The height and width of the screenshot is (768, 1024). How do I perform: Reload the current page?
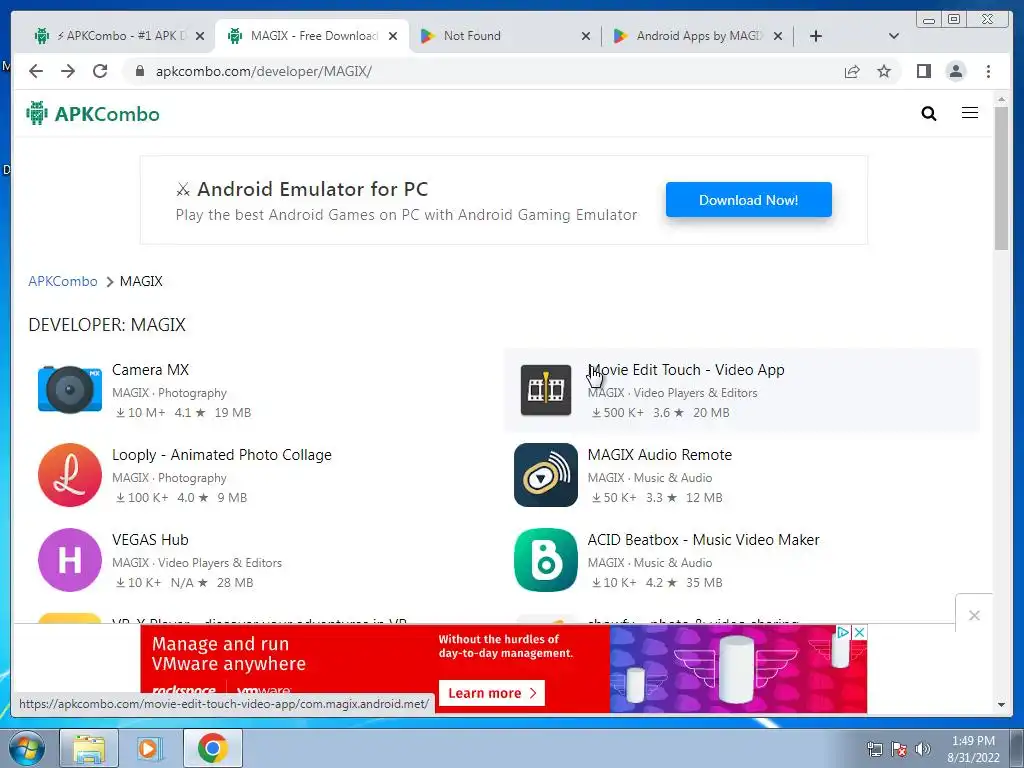pos(100,71)
